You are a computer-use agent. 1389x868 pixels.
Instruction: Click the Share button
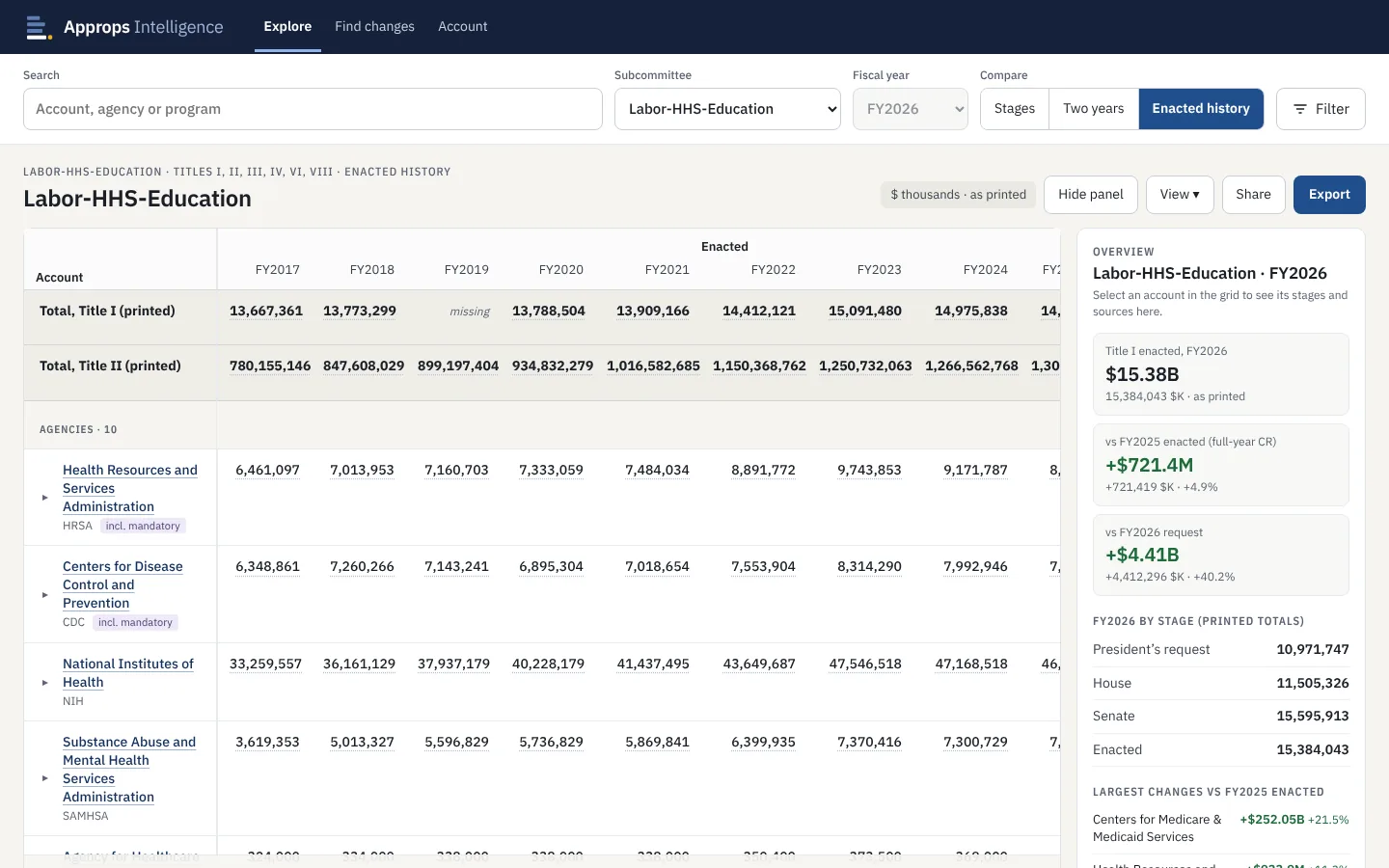coord(1254,195)
